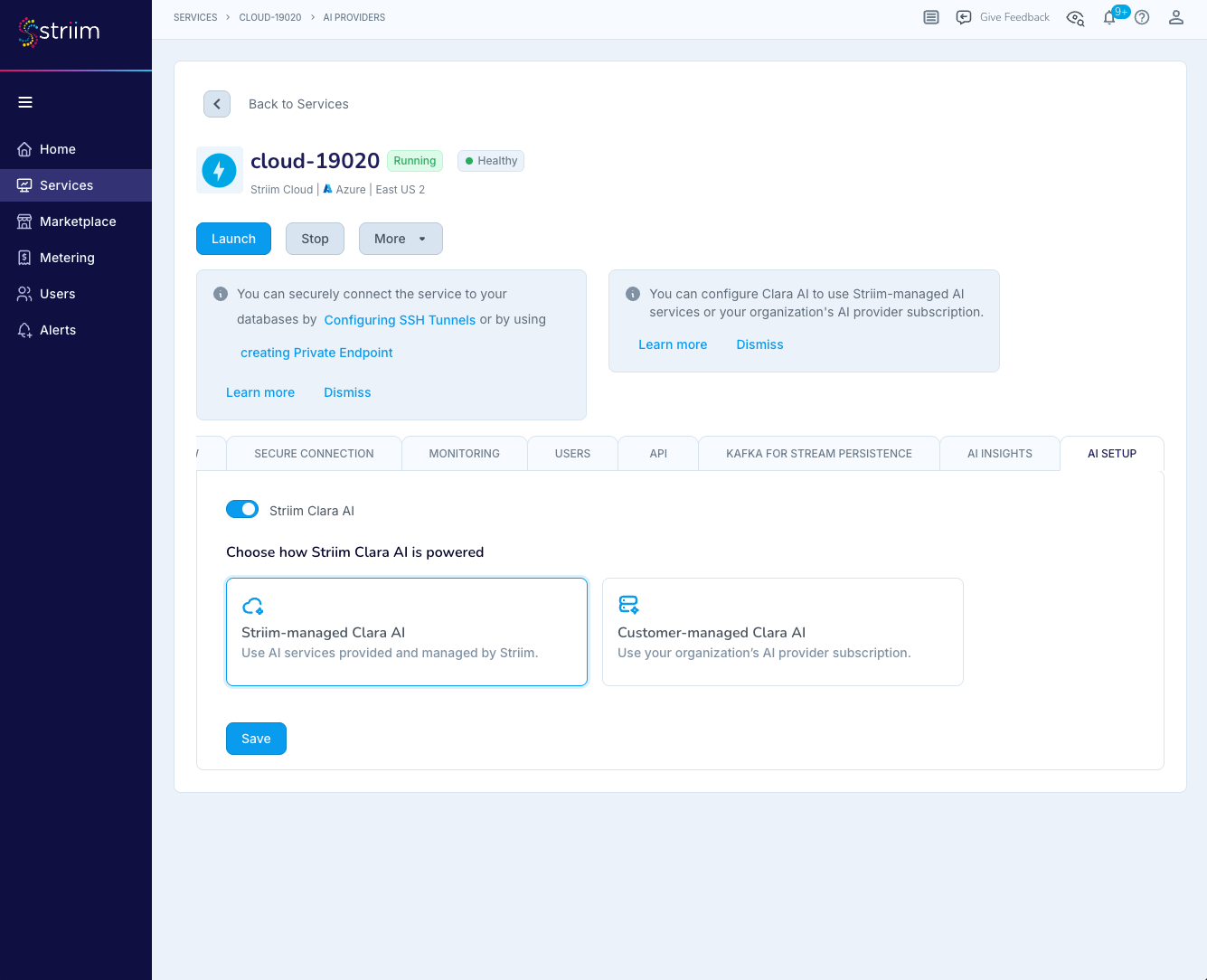
Task: Open Alerts from the sidebar
Action: coord(76,330)
